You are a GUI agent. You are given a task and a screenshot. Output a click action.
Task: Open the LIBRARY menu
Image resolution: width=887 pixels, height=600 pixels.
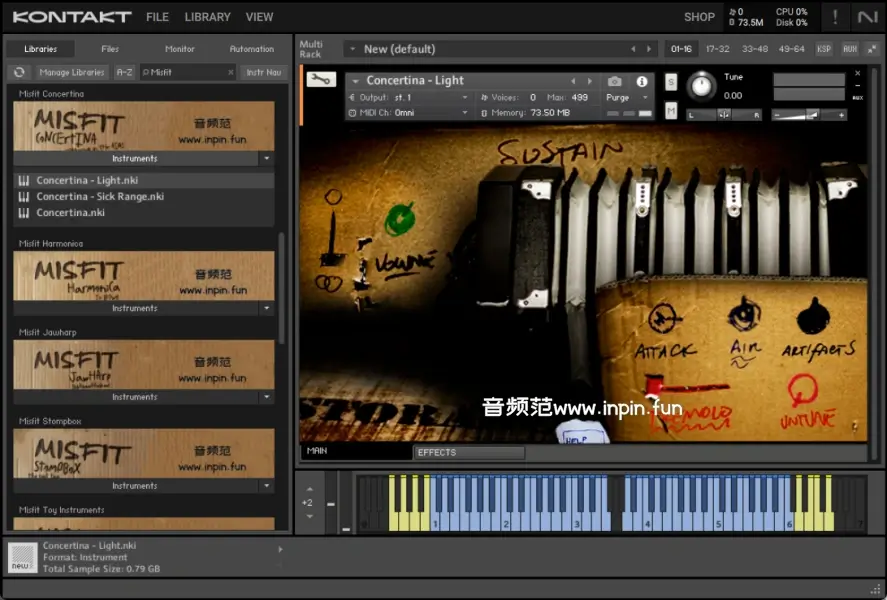(x=207, y=17)
